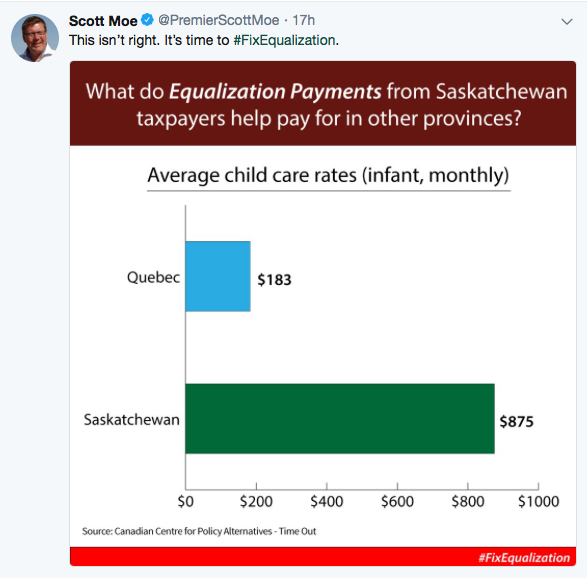
Task: Open the @PremierScottMoe handle link
Action: pyautogui.click(x=219, y=20)
